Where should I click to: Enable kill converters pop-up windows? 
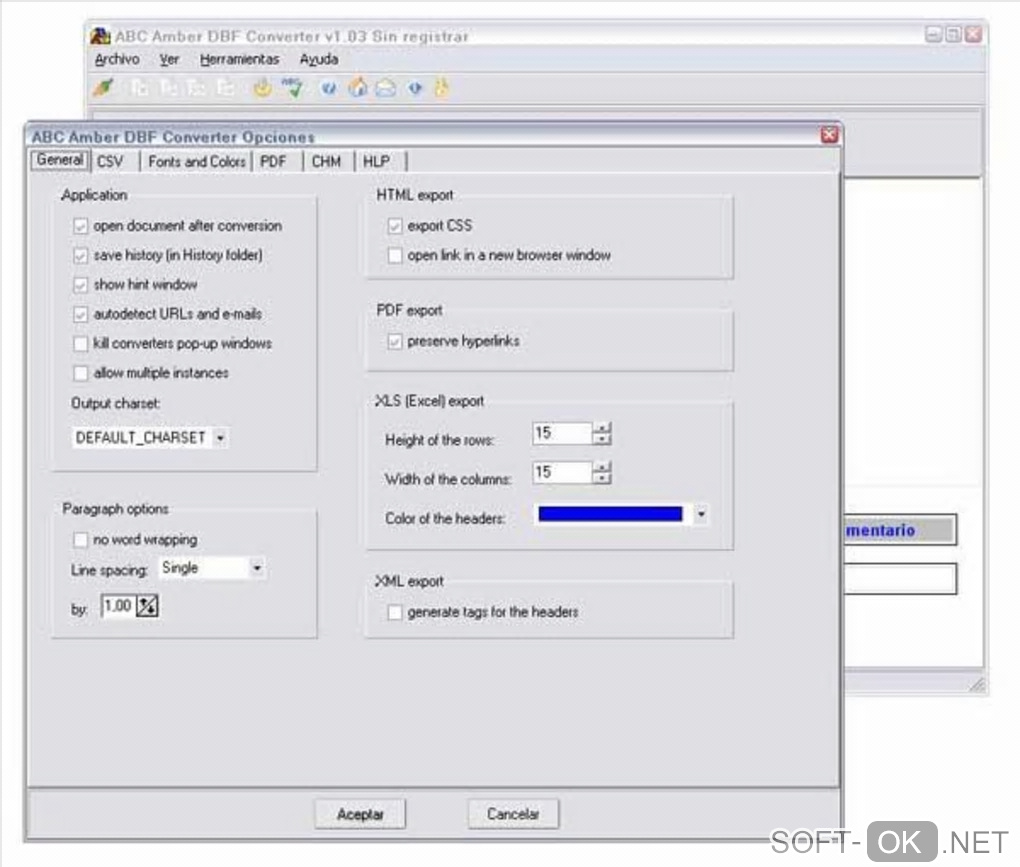click(x=80, y=343)
